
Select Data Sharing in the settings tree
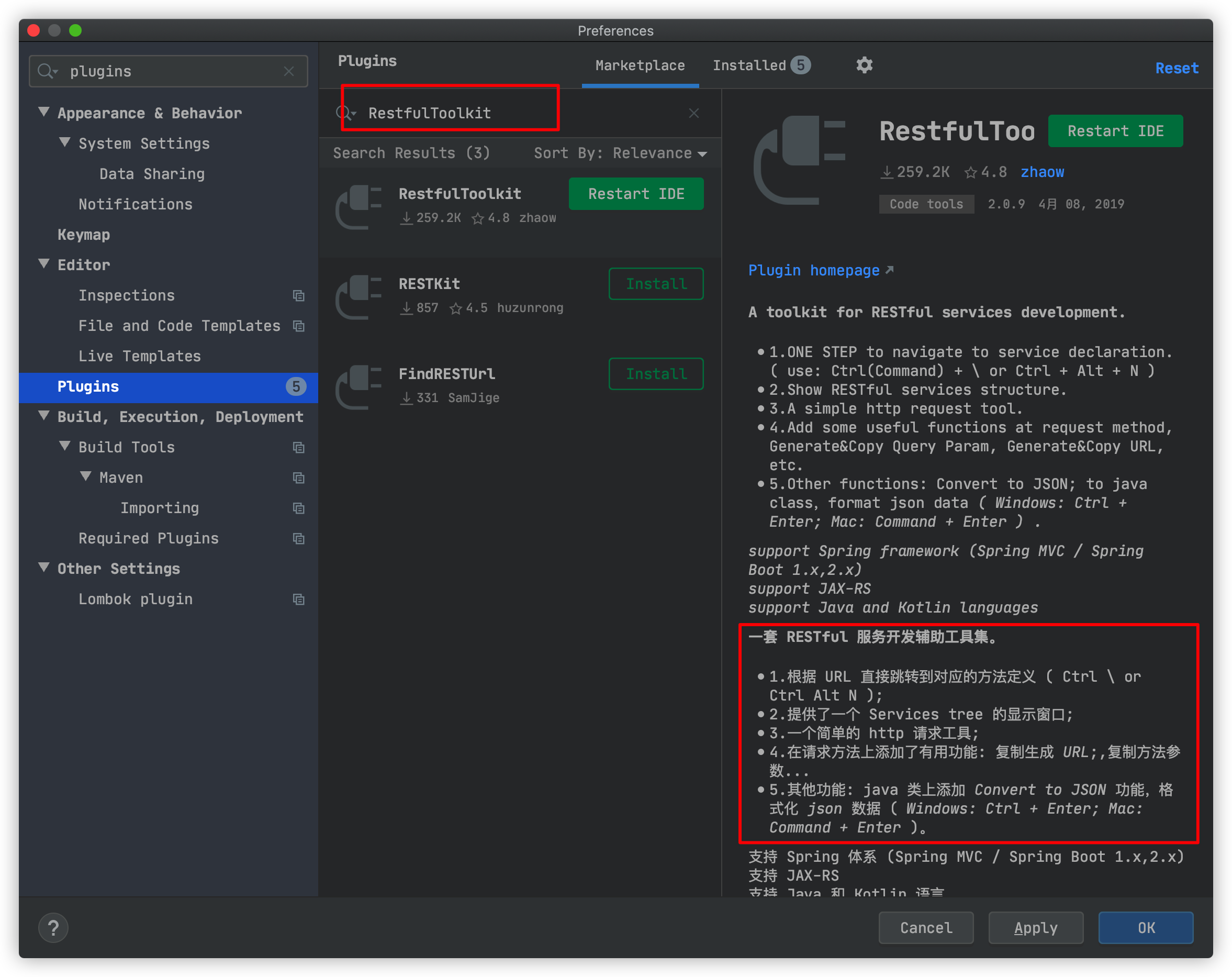click(152, 174)
